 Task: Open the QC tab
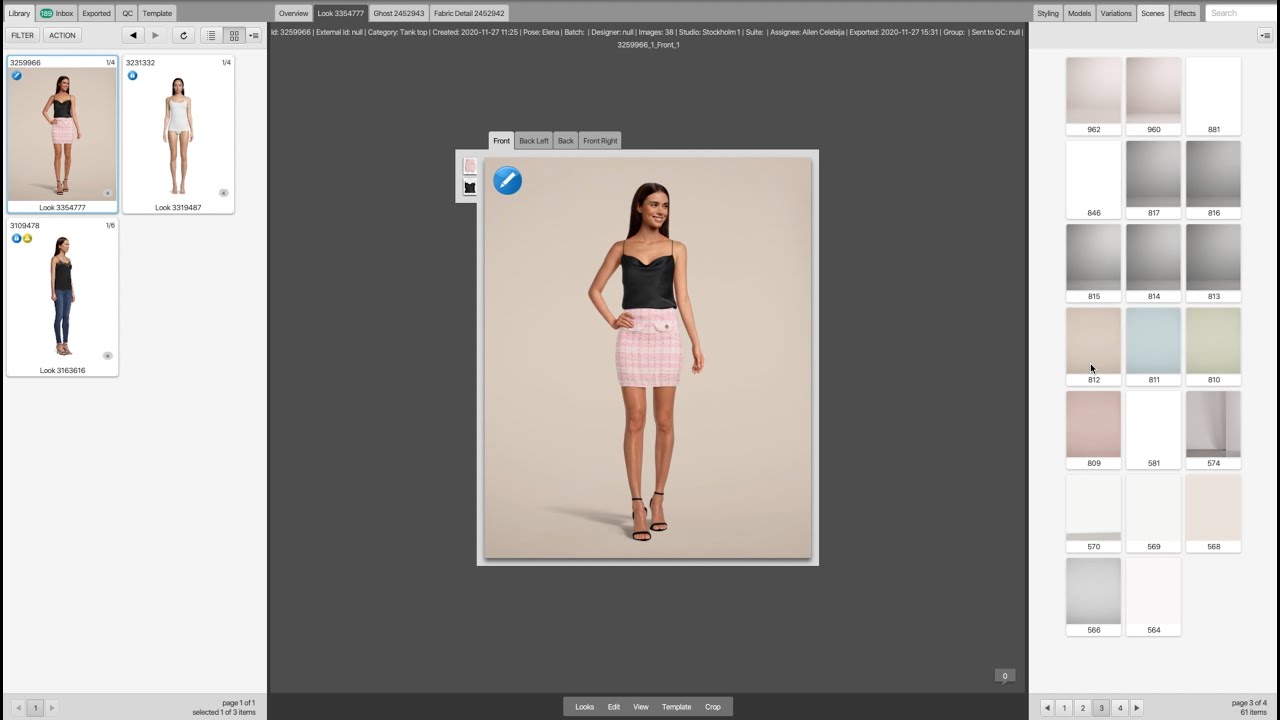[127, 13]
